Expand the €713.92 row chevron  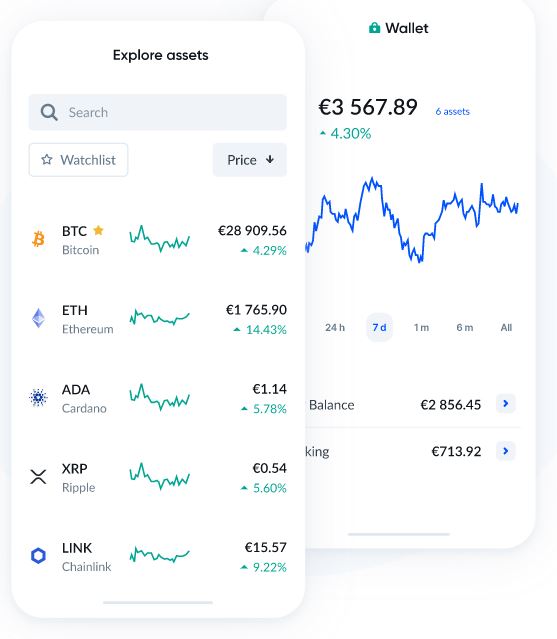tap(506, 451)
